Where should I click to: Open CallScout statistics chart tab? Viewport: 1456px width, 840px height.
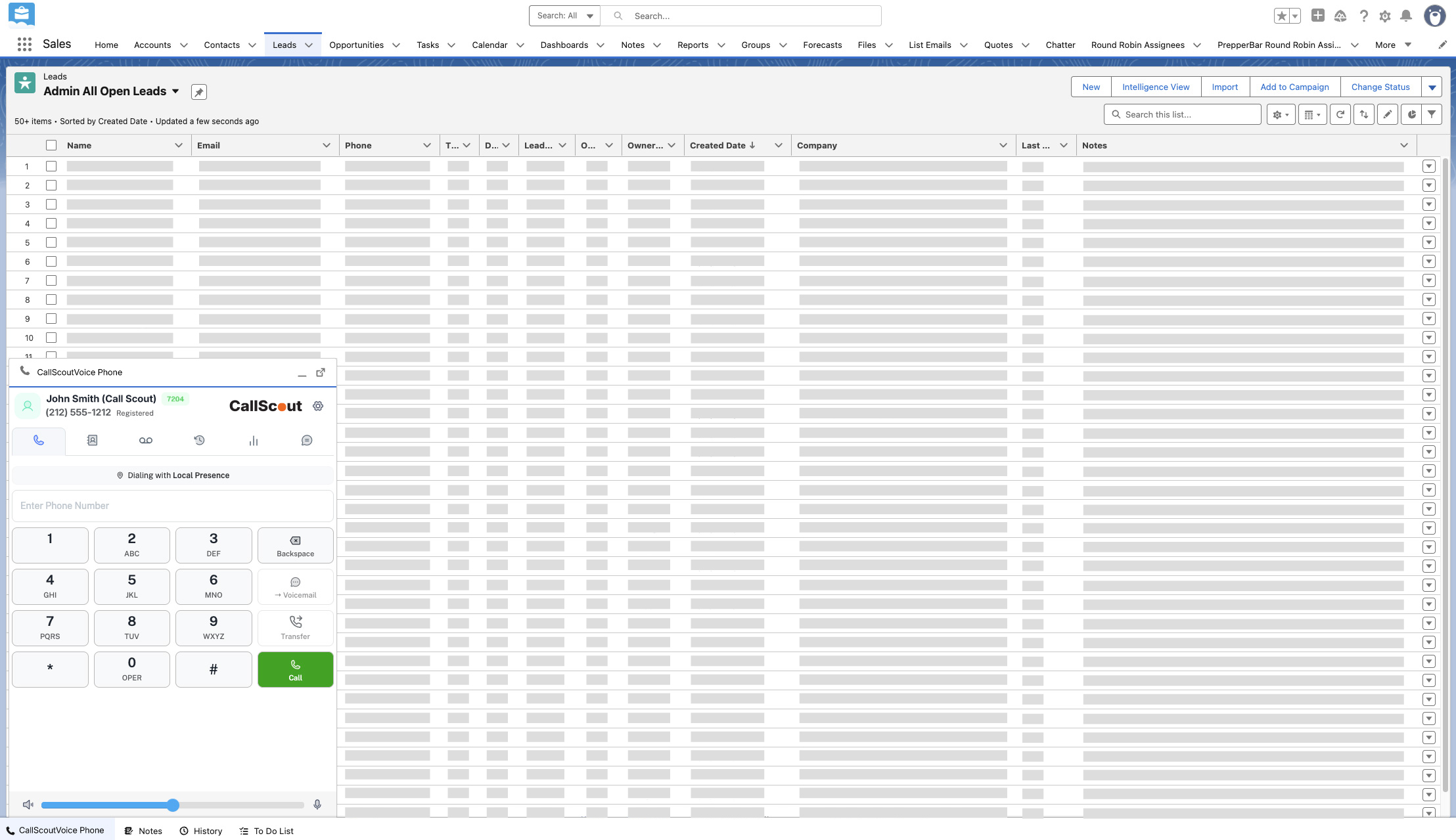click(x=253, y=441)
